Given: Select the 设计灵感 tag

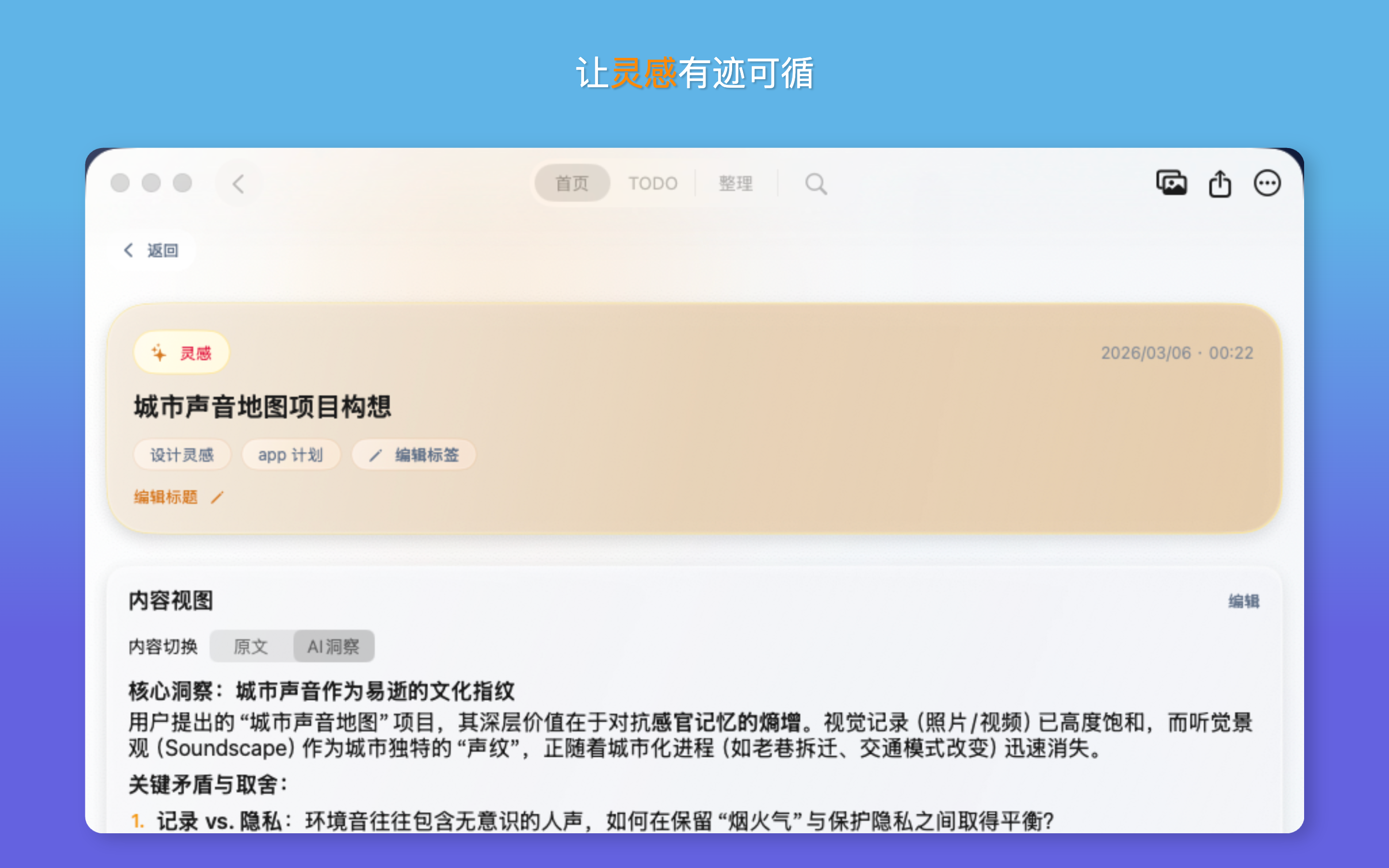Looking at the screenshot, I should pyautogui.click(x=182, y=455).
